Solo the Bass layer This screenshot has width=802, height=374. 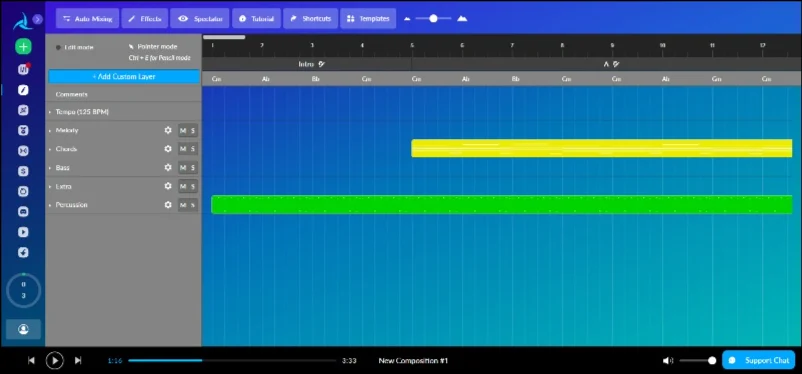coord(193,168)
